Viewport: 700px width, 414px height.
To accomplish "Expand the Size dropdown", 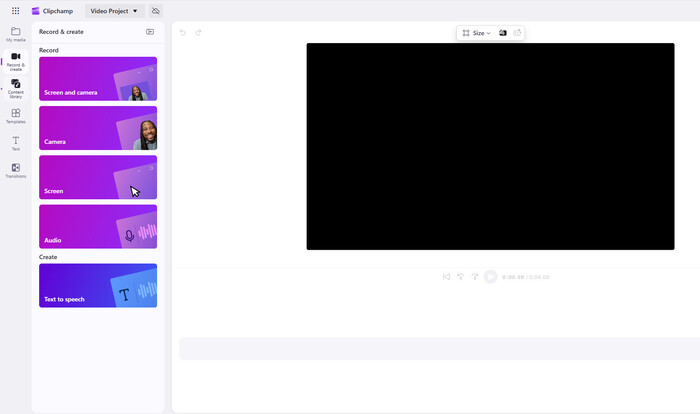I will click(x=476, y=33).
